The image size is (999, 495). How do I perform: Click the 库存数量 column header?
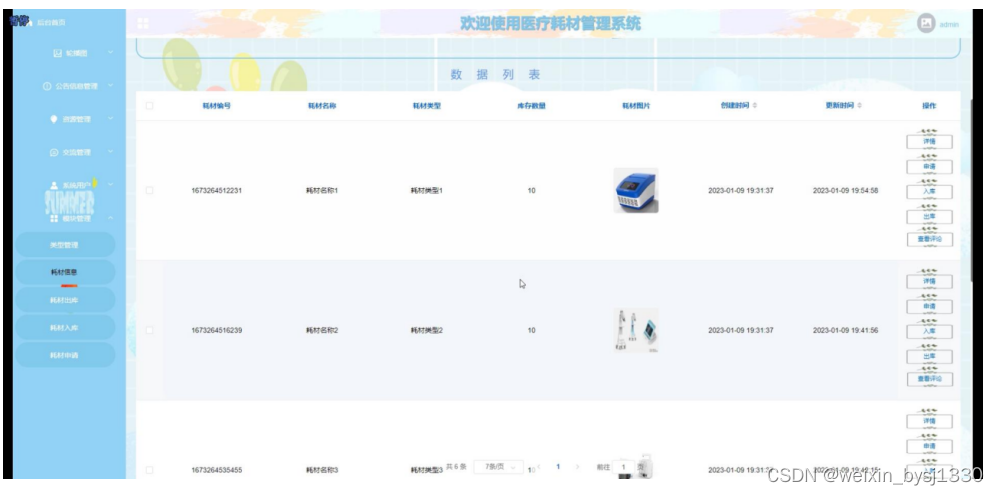click(531, 106)
